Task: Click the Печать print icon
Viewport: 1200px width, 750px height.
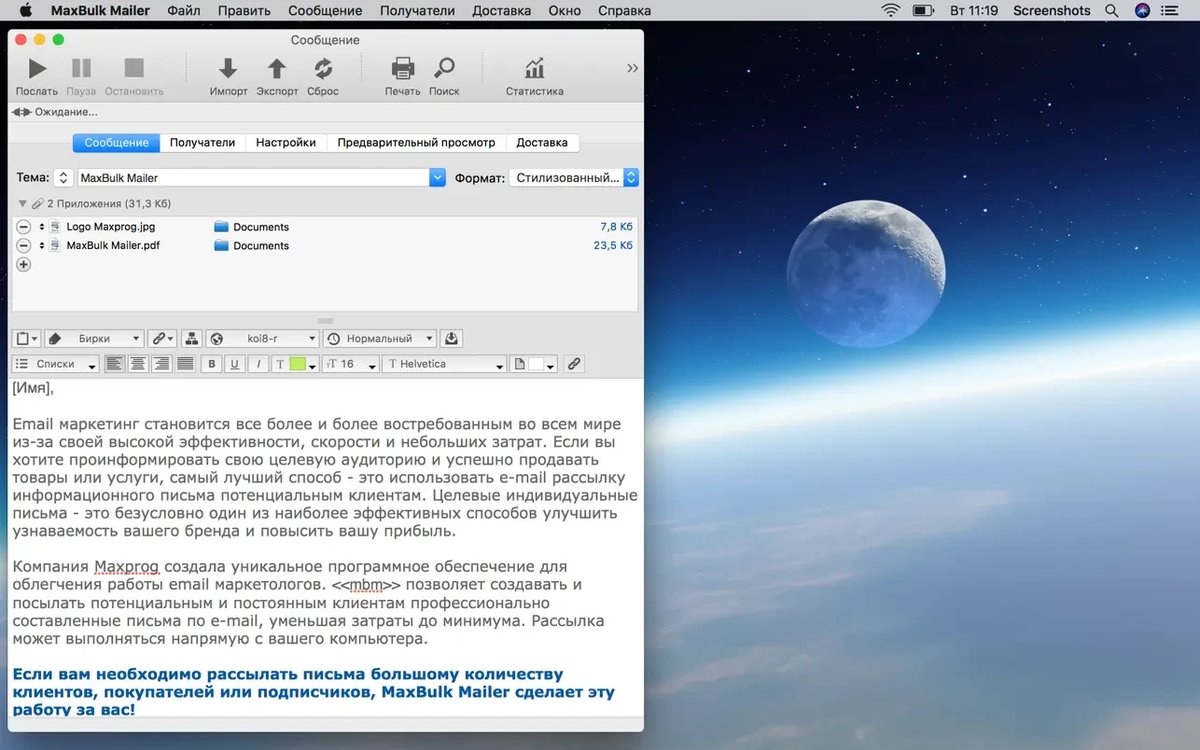Action: click(x=401, y=69)
